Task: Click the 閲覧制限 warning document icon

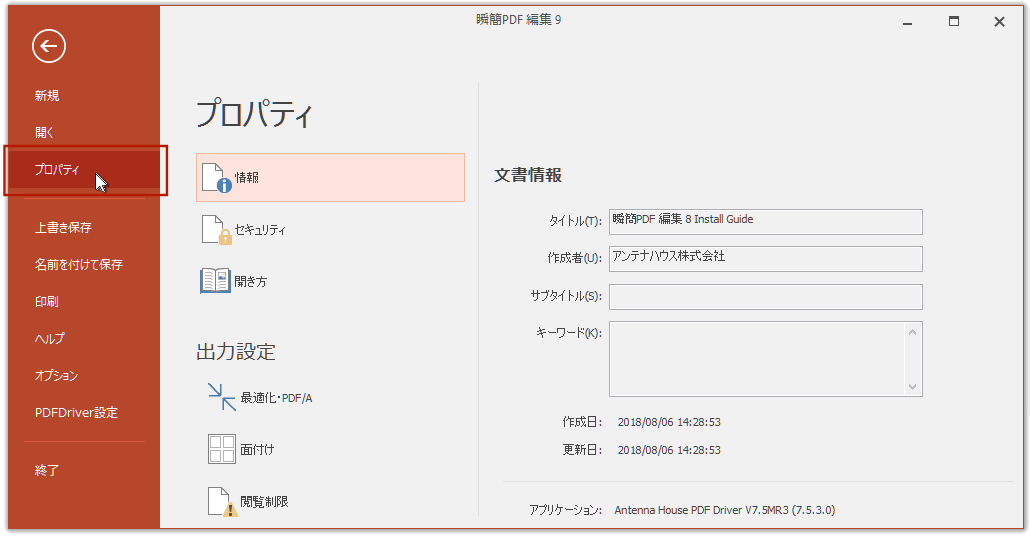Action: (222, 502)
